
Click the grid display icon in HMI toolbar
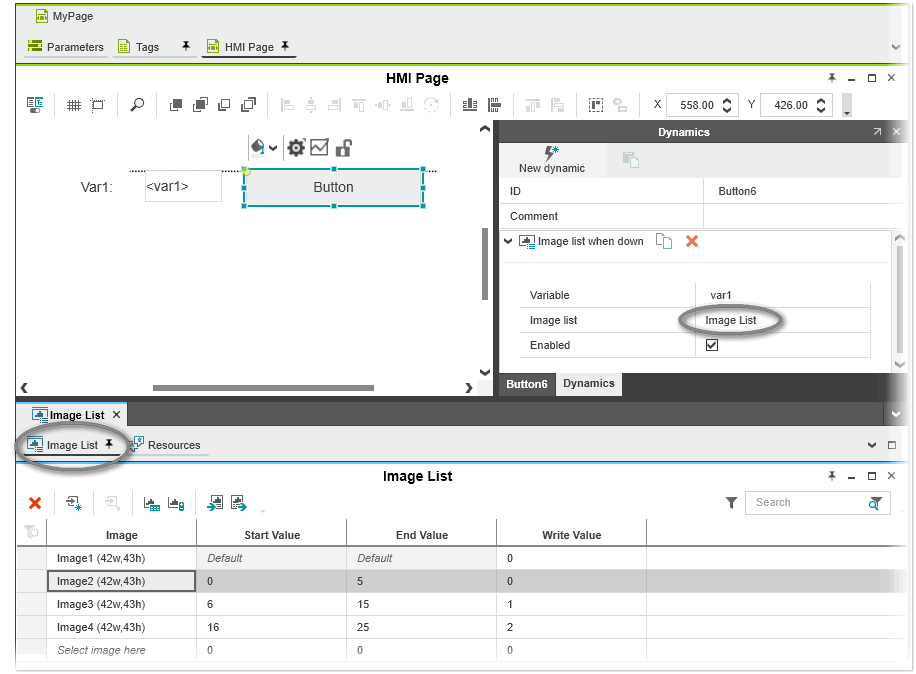tap(74, 105)
